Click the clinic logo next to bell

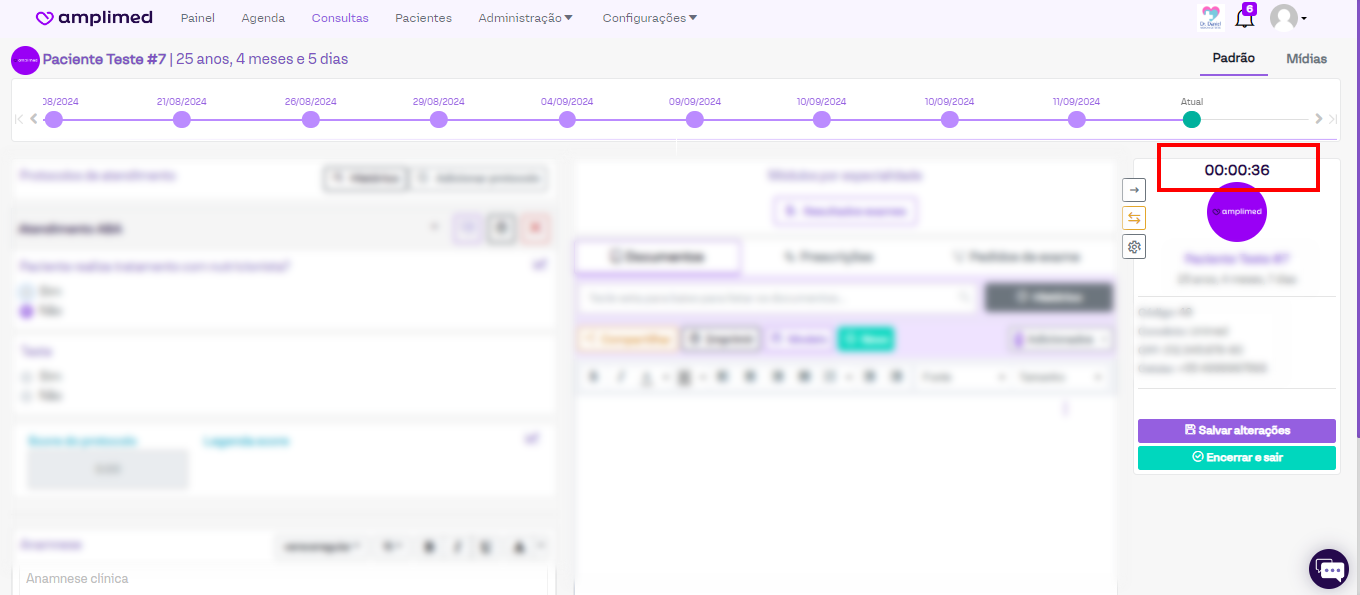pos(1210,18)
